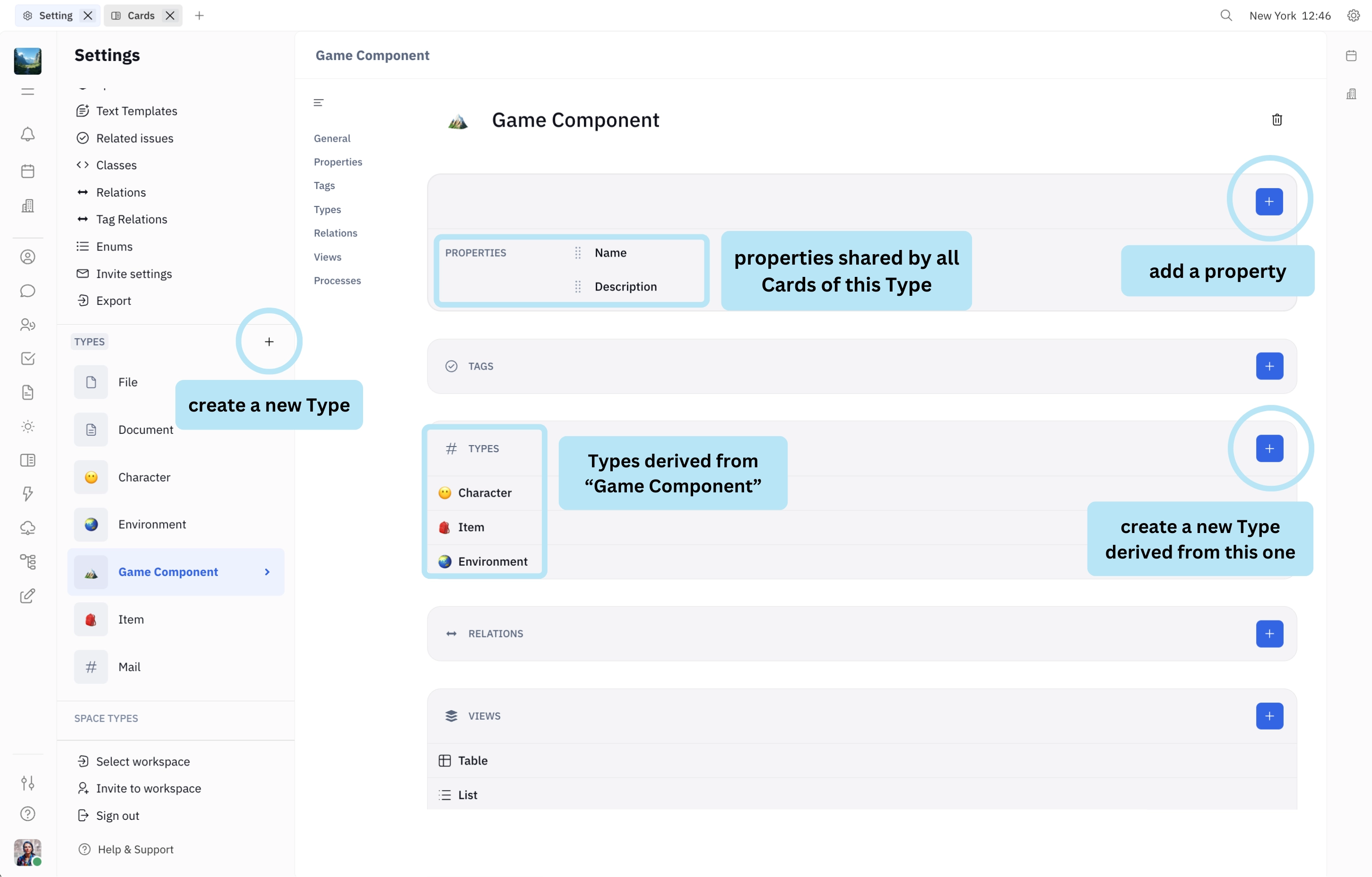Add a property with the blue plus button
The image size is (1372, 877).
[x=1268, y=202]
